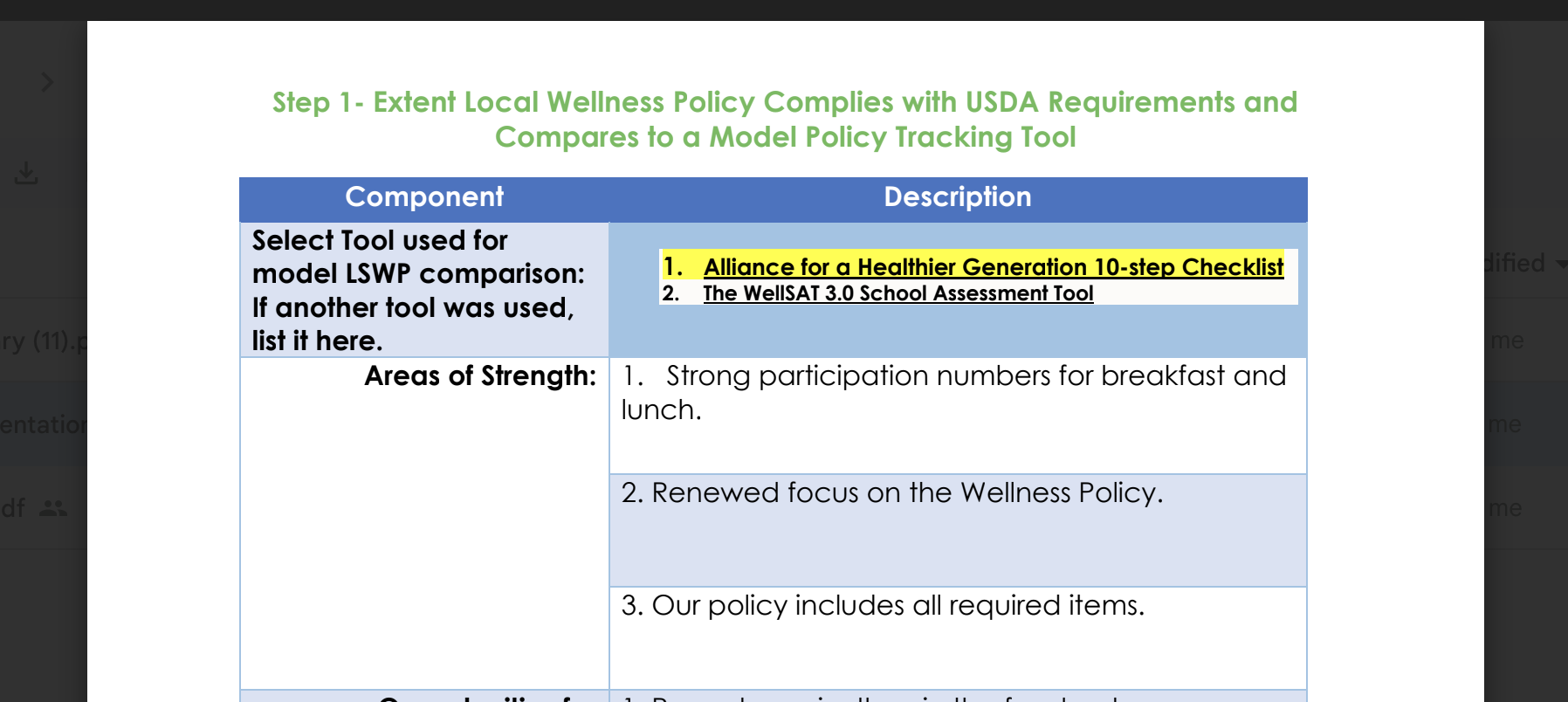Click the Description table header cell
The height and width of the screenshot is (702, 1568).
click(957, 197)
